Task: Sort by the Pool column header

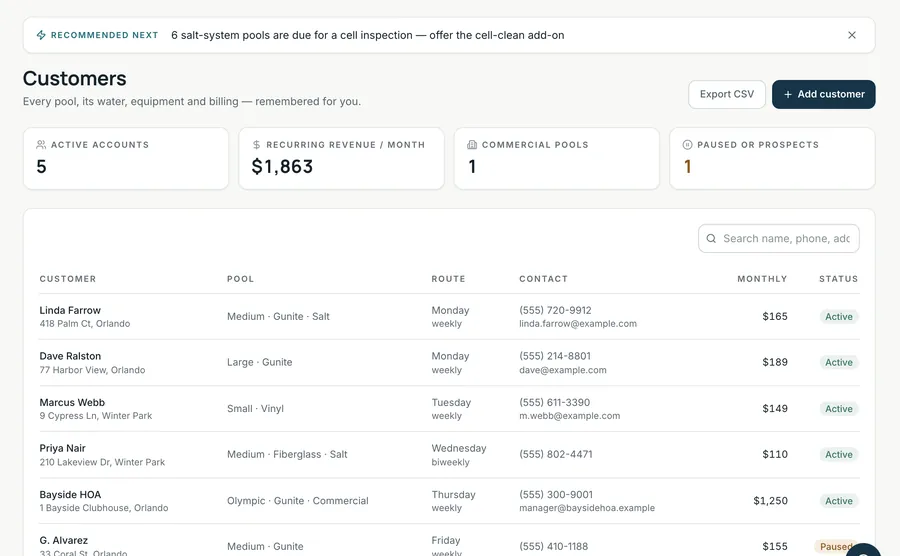Action: 240,279
